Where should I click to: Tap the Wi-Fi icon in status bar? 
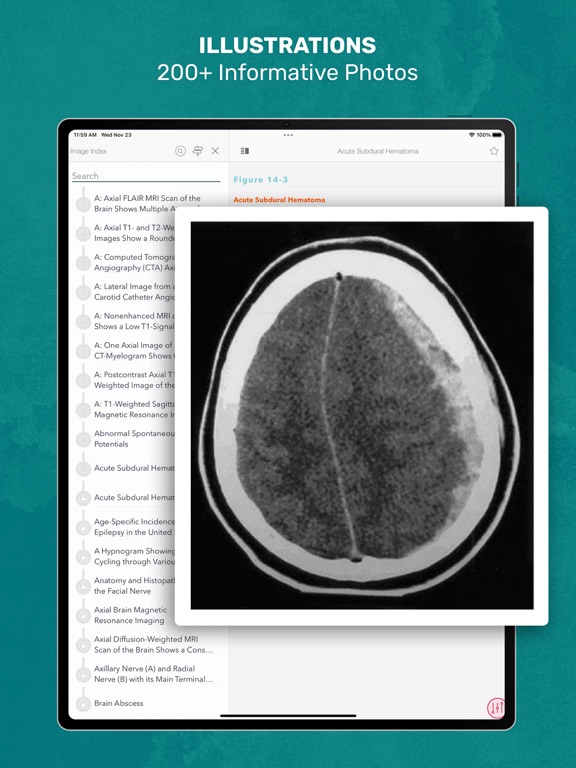pos(472,135)
